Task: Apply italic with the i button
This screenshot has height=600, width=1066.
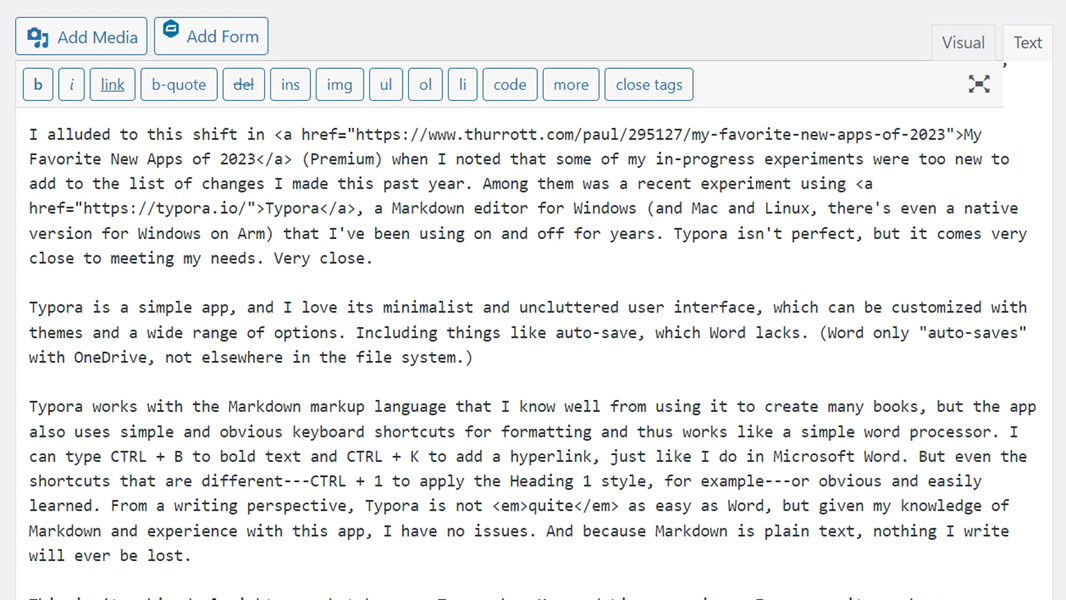Action: pyautogui.click(x=71, y=85)
